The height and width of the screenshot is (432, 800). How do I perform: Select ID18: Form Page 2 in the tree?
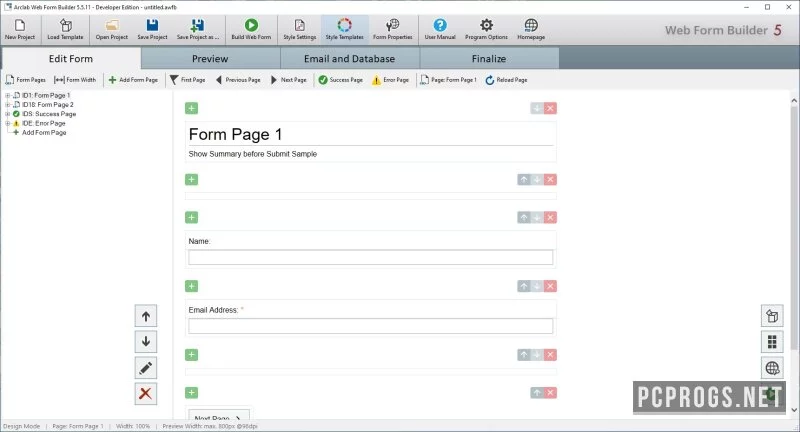coord(47,105)
